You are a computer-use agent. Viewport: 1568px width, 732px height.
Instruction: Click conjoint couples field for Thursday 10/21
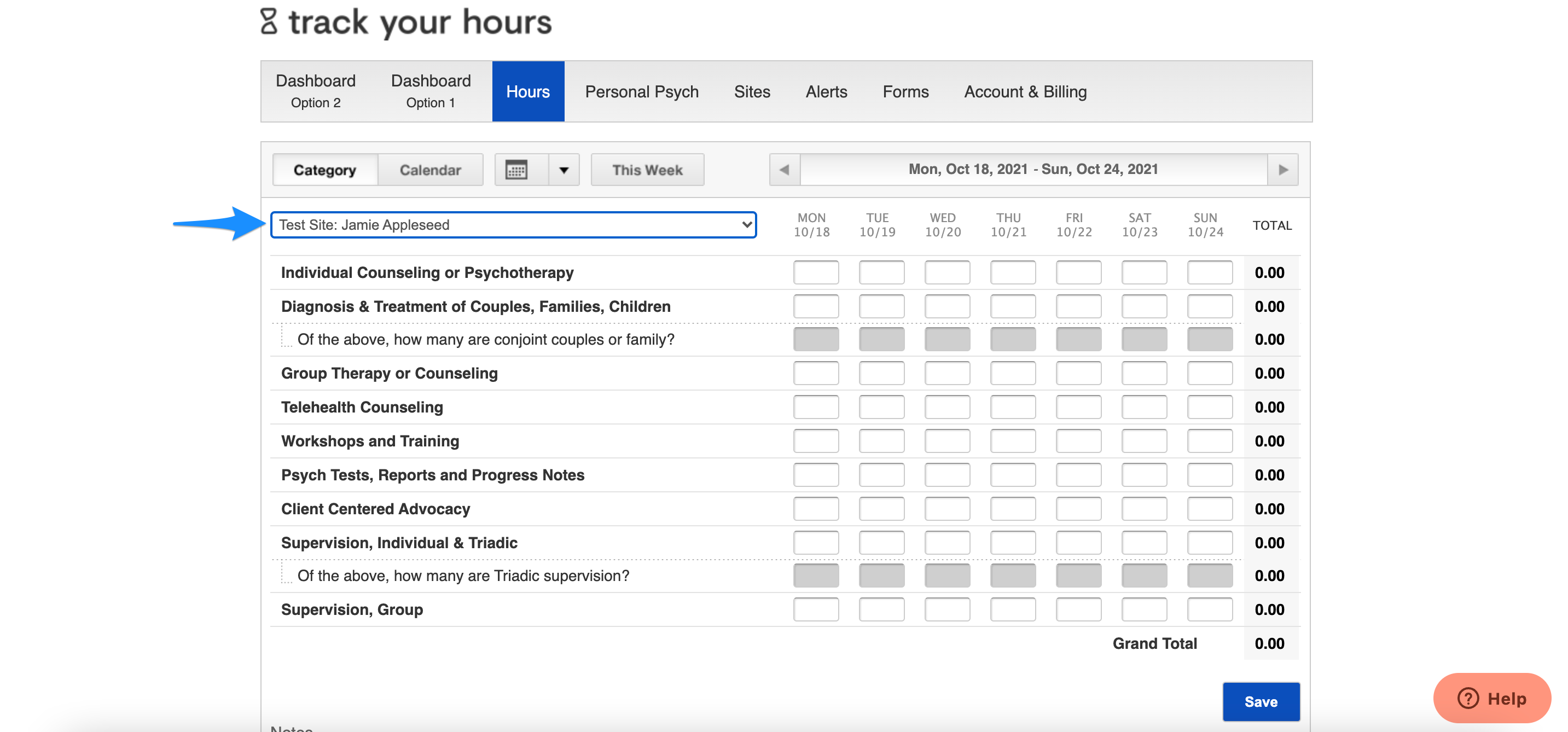(x=1013, y=340)
